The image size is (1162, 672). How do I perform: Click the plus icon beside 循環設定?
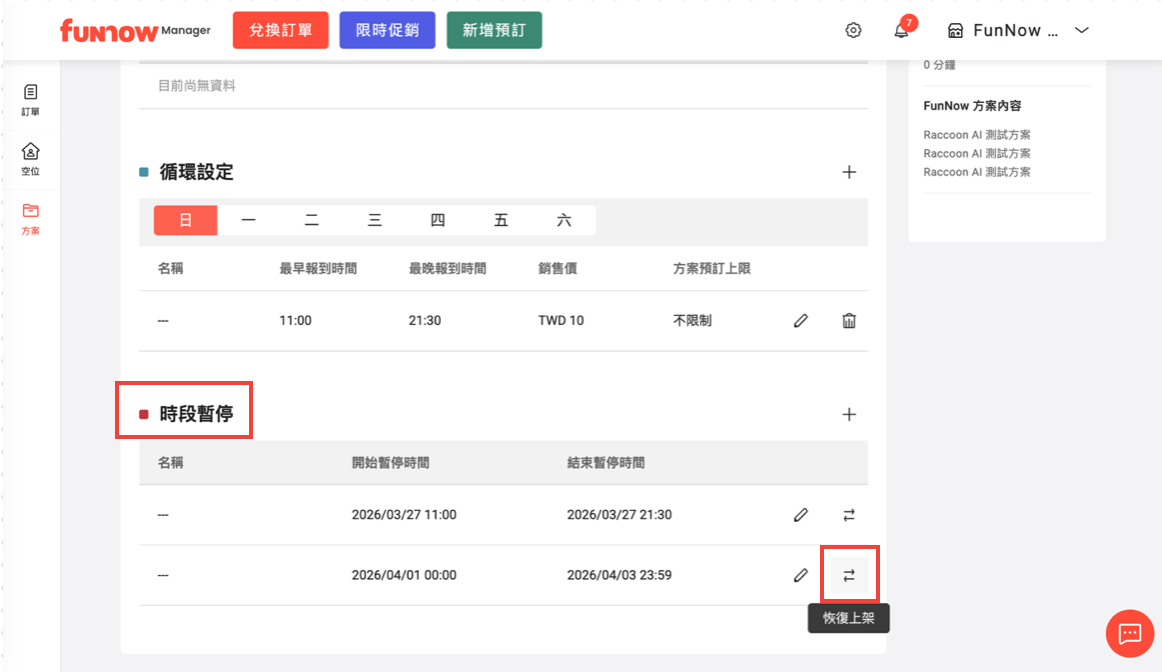[849, 172]
